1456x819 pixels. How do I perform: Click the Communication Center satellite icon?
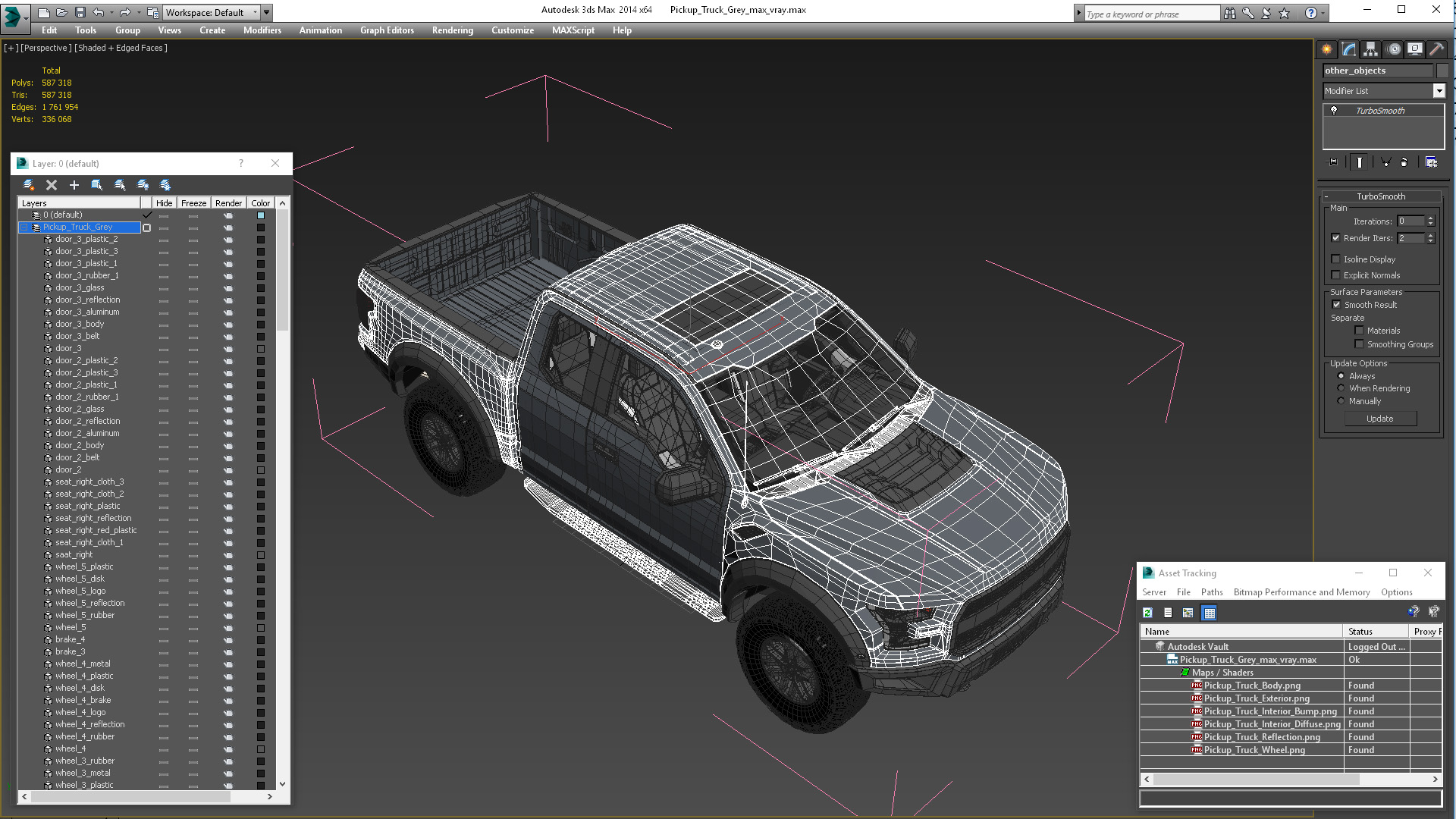[1266, 13]
